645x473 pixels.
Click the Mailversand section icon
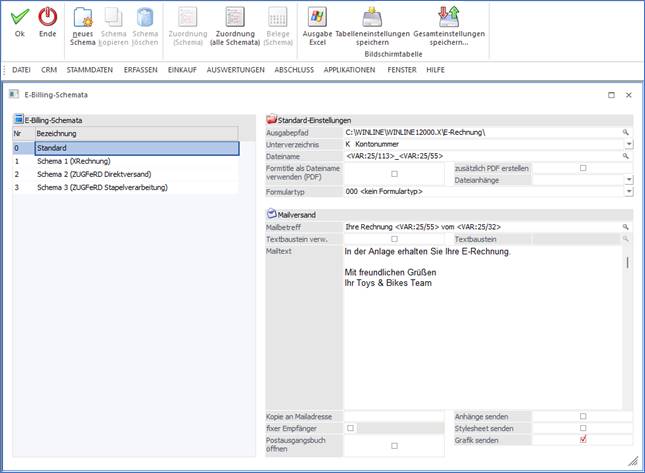pyautogui.click(x=271, y=213)
